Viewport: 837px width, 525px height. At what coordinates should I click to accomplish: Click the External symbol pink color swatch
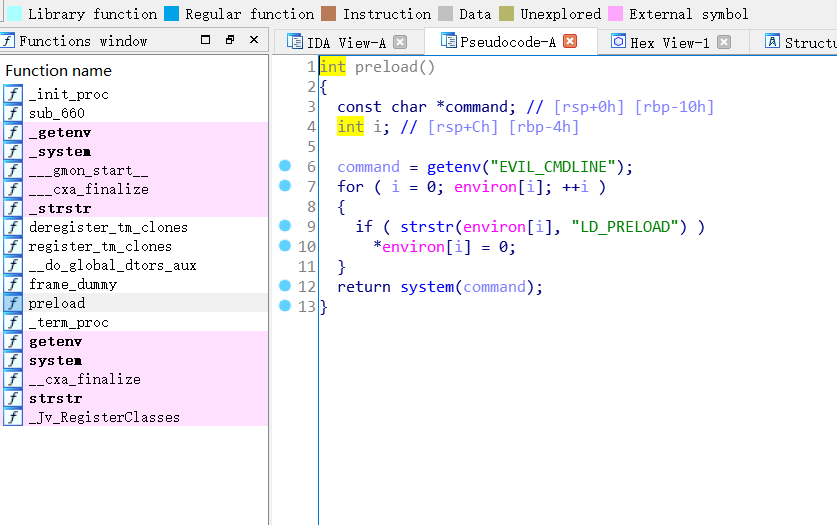616,14
